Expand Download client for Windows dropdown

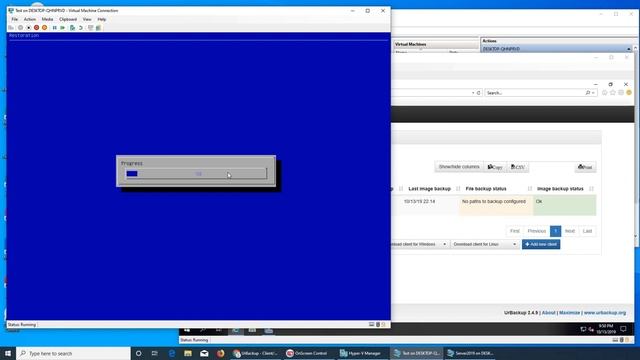(x=420, y=244)
